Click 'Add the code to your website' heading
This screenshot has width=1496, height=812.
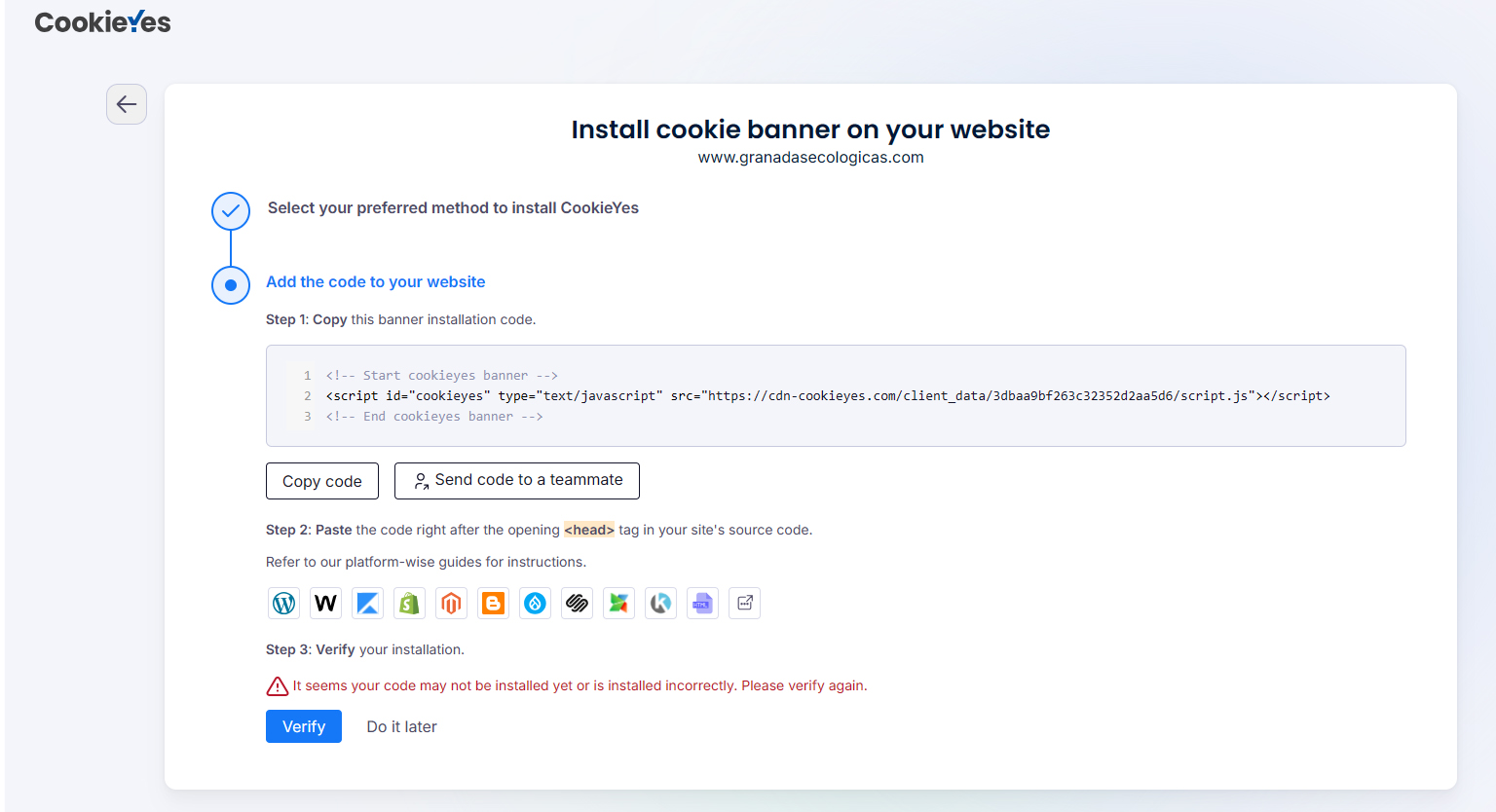coord(375,281)
